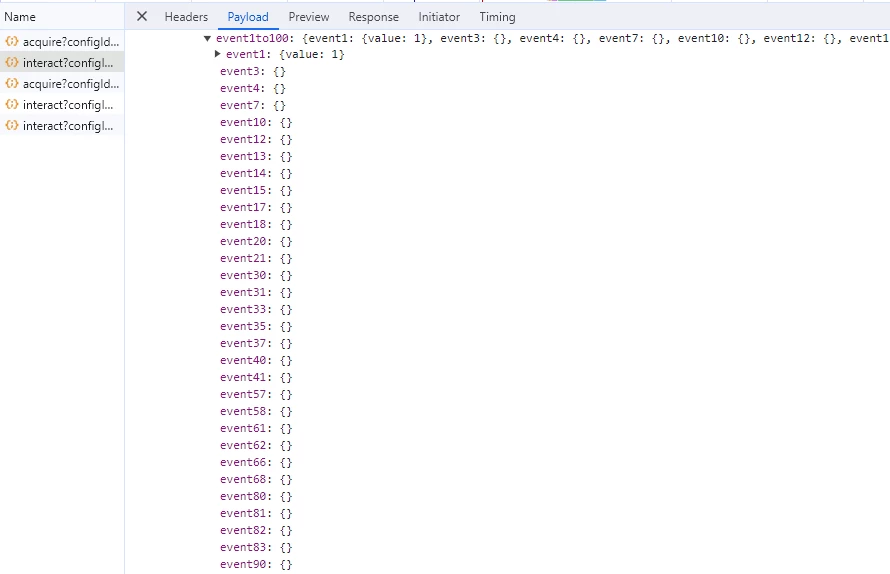
Task: Click the event7 property row
Action: pyautogui.click(x=253, y=106)
